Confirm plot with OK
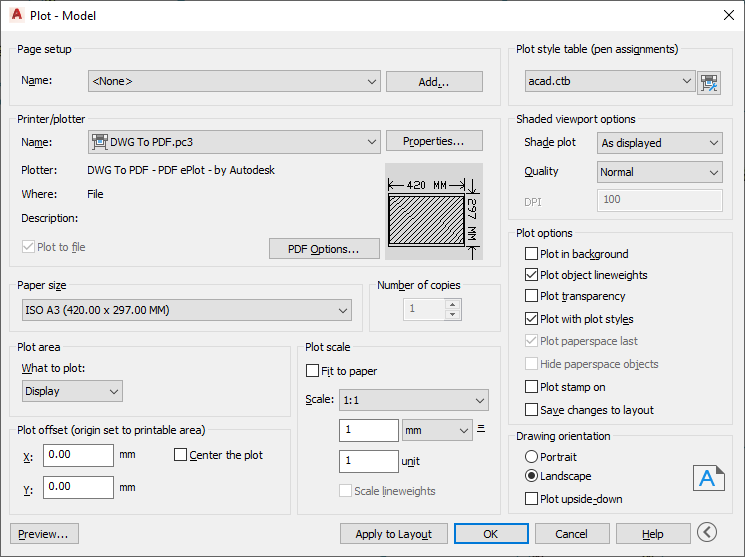 (491, 534)
